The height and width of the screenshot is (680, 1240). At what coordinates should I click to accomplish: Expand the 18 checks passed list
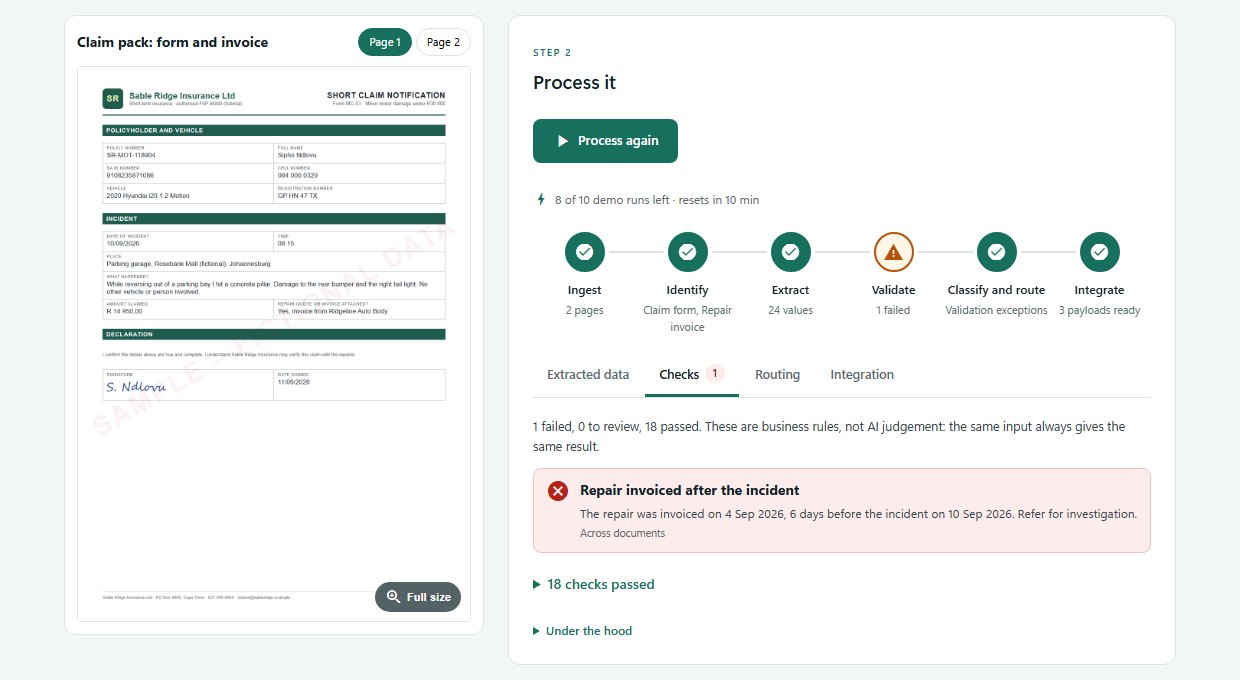pyautogui.click(x=594, y=584)
